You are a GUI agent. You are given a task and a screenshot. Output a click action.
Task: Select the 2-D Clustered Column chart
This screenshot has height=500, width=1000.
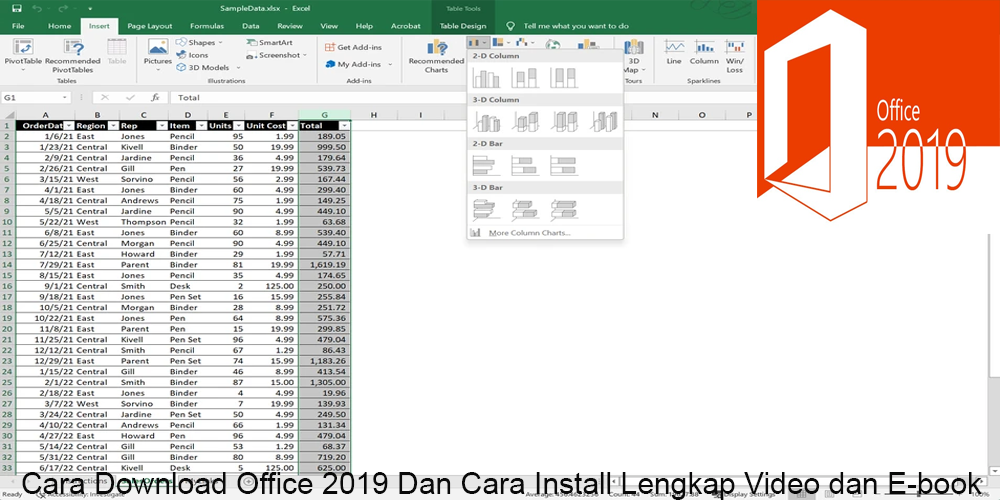486,78
